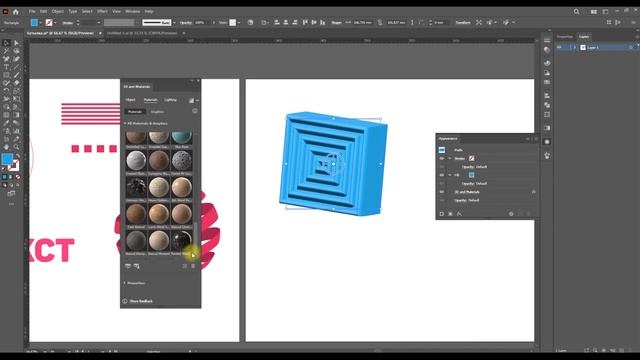The height and width of the screenshot is (360, 640).
Task: Click the Opacity value field in the control bar
Action: pyautogui.click(x=200, y=23)
